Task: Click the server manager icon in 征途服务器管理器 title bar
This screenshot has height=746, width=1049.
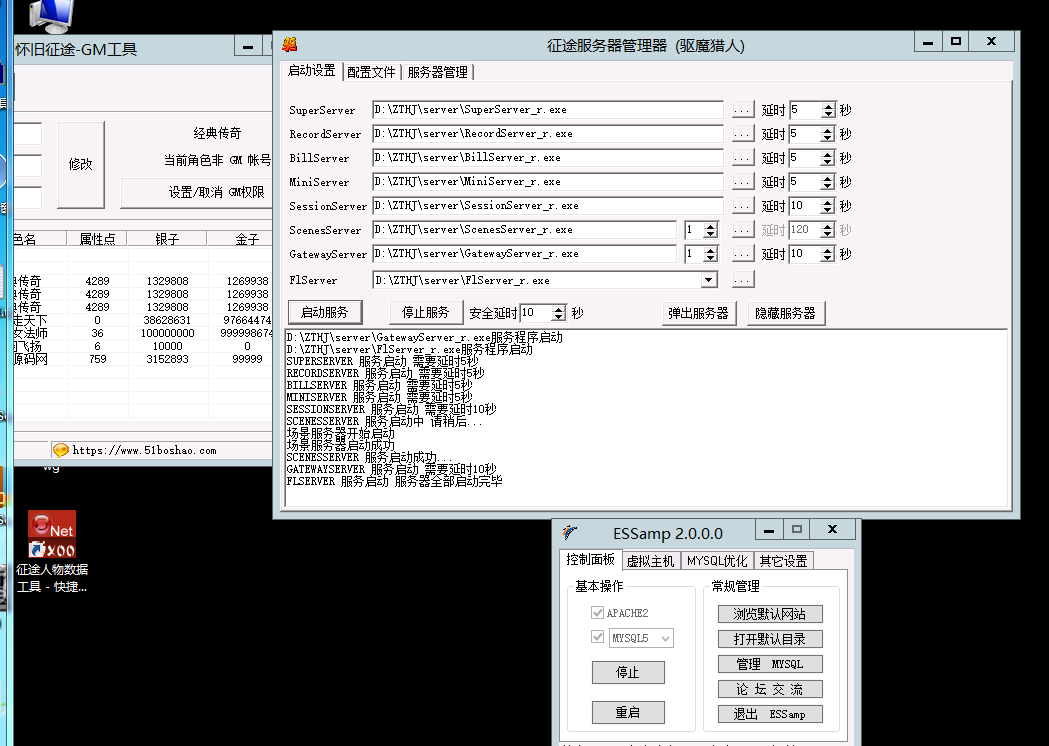Action: 289,41
